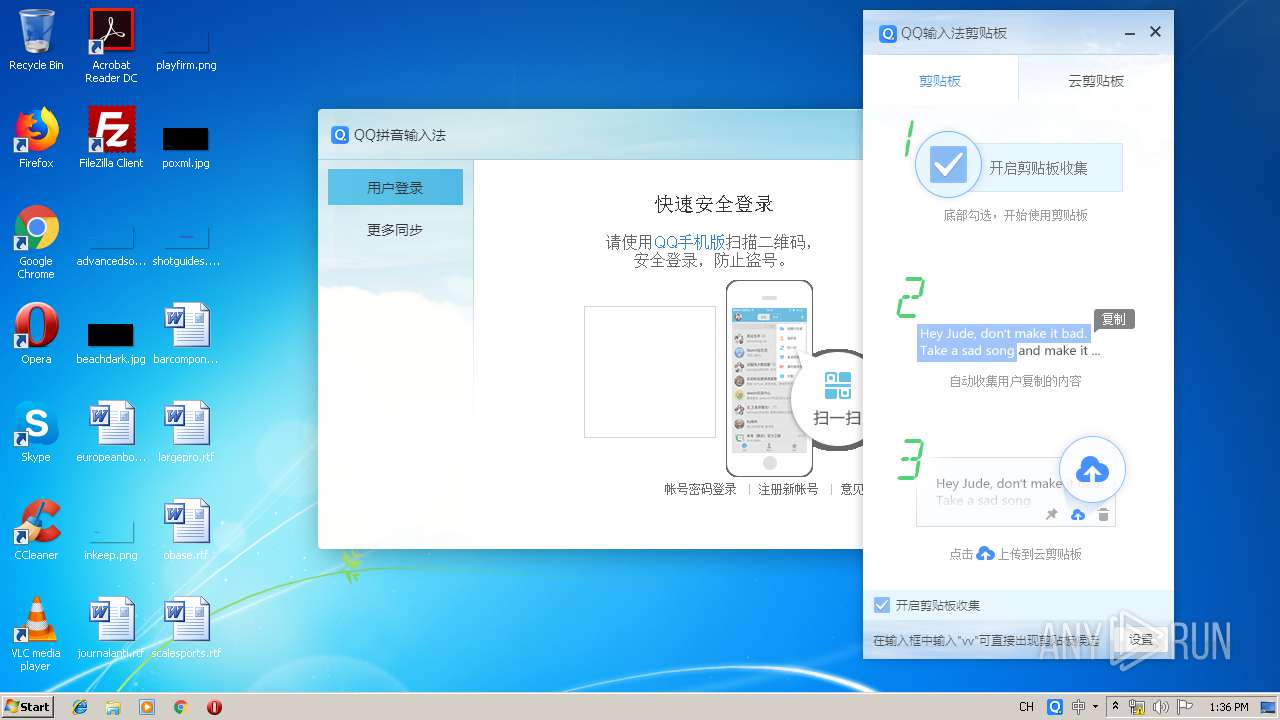
Task: Click the blank QR code box
Action: pos(650,372)
